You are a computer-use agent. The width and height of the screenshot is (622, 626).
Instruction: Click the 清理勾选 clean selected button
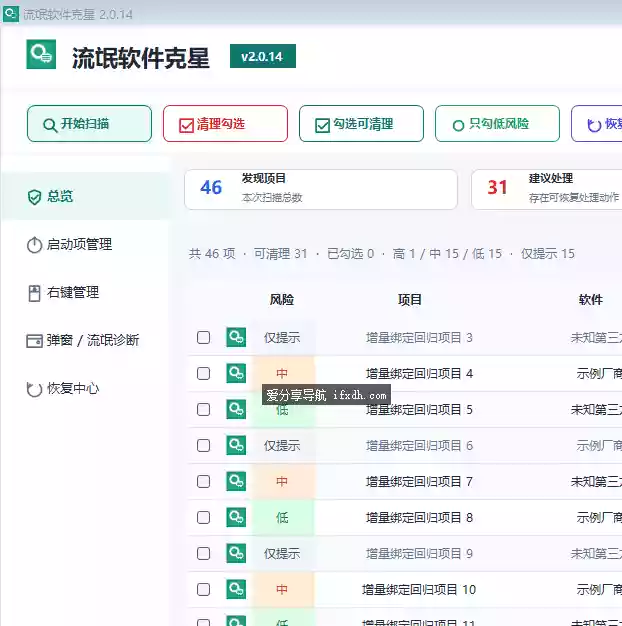click(x=225, y=124)
